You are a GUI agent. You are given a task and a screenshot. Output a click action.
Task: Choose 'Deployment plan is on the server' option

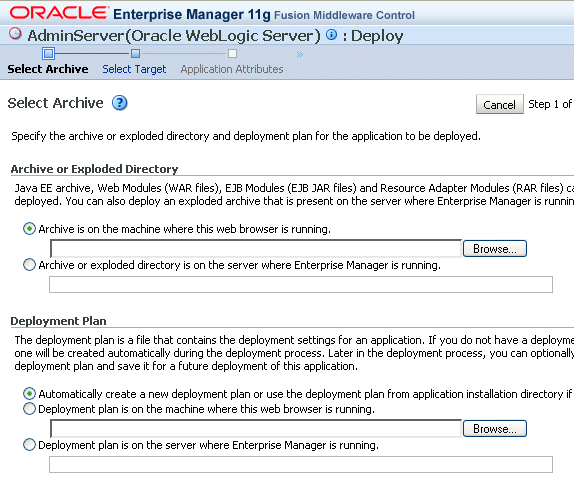click(29, 445)
